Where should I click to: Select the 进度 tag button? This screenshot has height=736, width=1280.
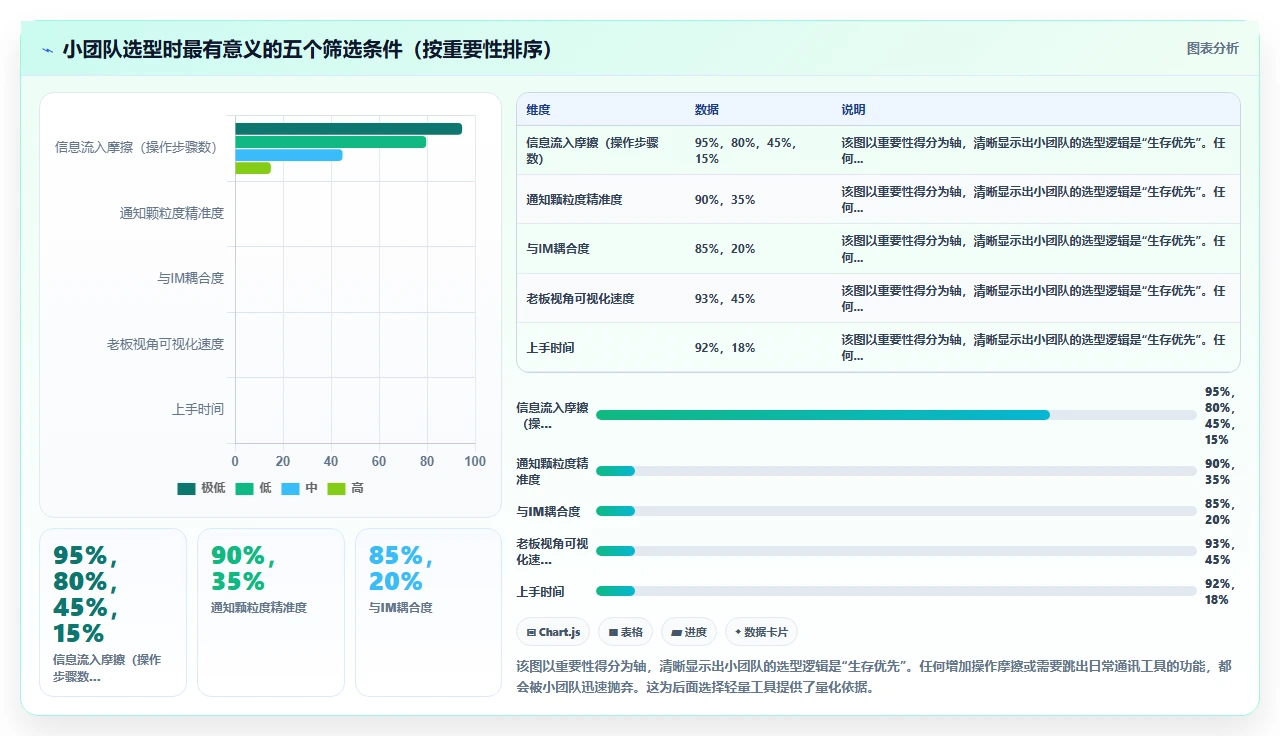click(x=689, y=632)
